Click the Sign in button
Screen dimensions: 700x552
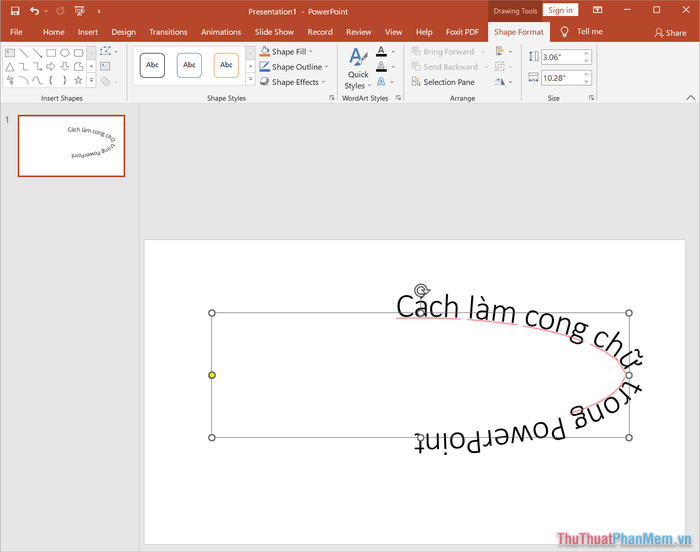560,10
